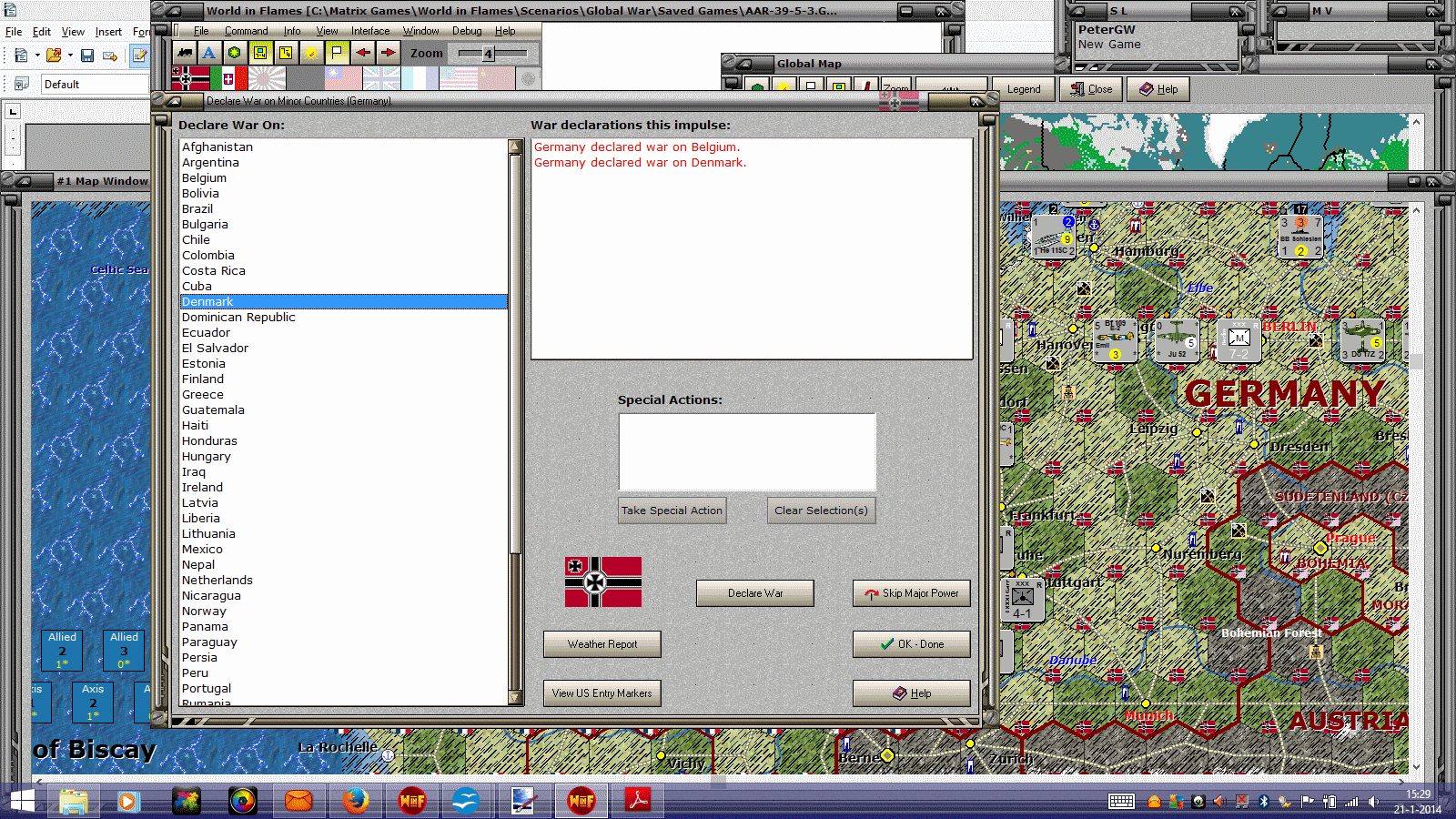
Task: Select Portugal in the country list
Action: click(344, 689)
